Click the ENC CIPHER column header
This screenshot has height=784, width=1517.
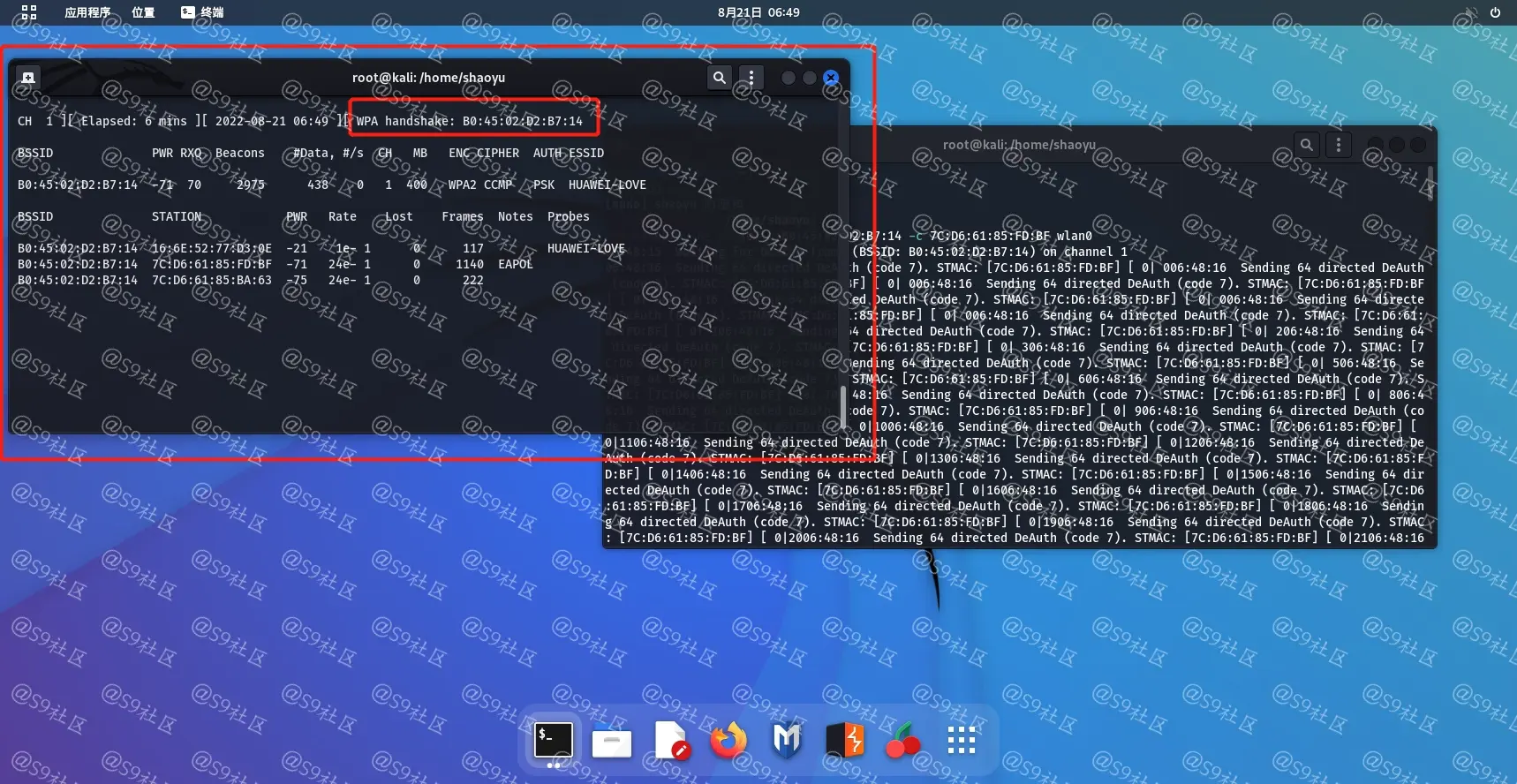[484, 153]
